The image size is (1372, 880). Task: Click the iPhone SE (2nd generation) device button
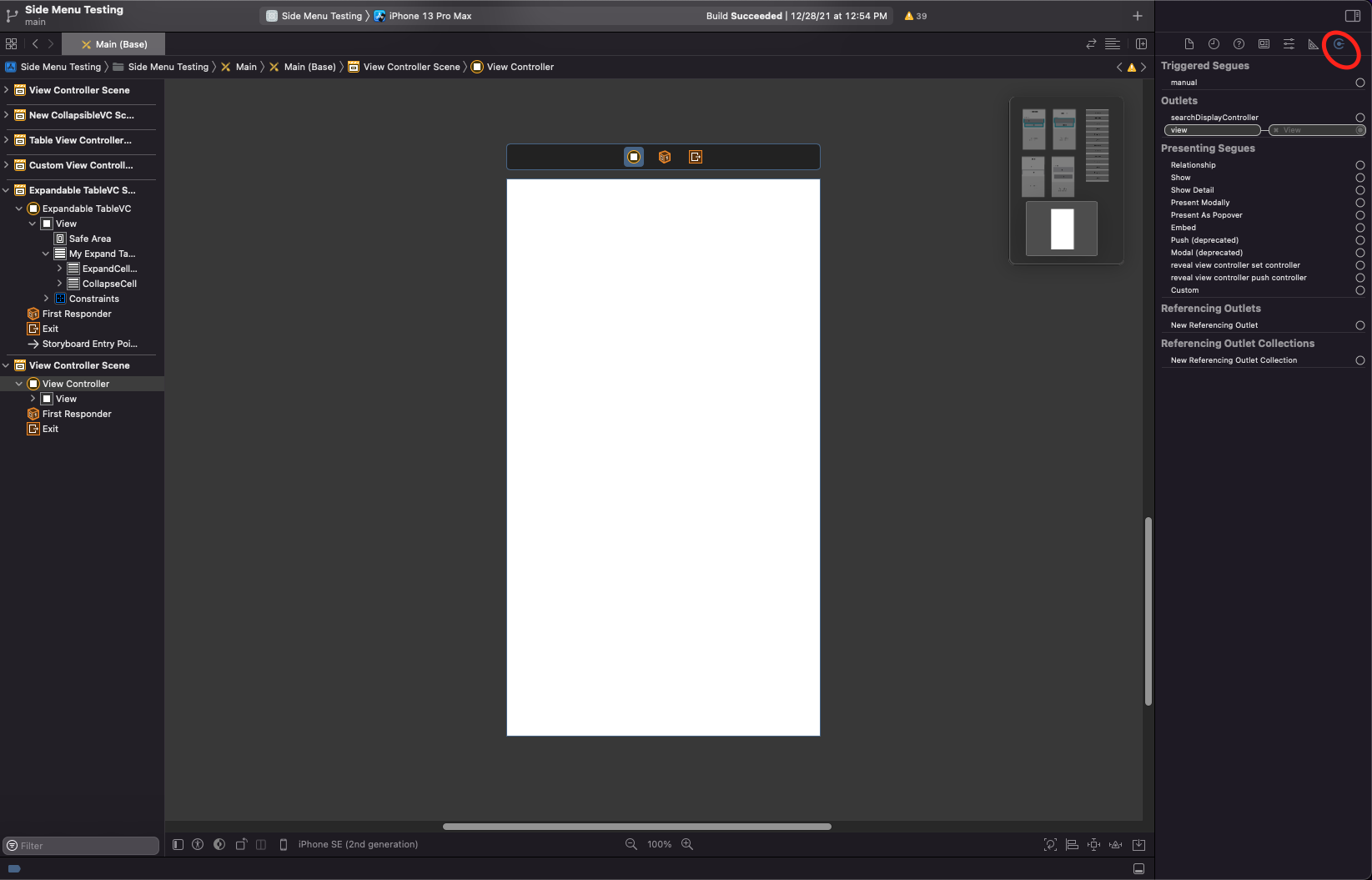pyautogui.click(x=349, y=844)
